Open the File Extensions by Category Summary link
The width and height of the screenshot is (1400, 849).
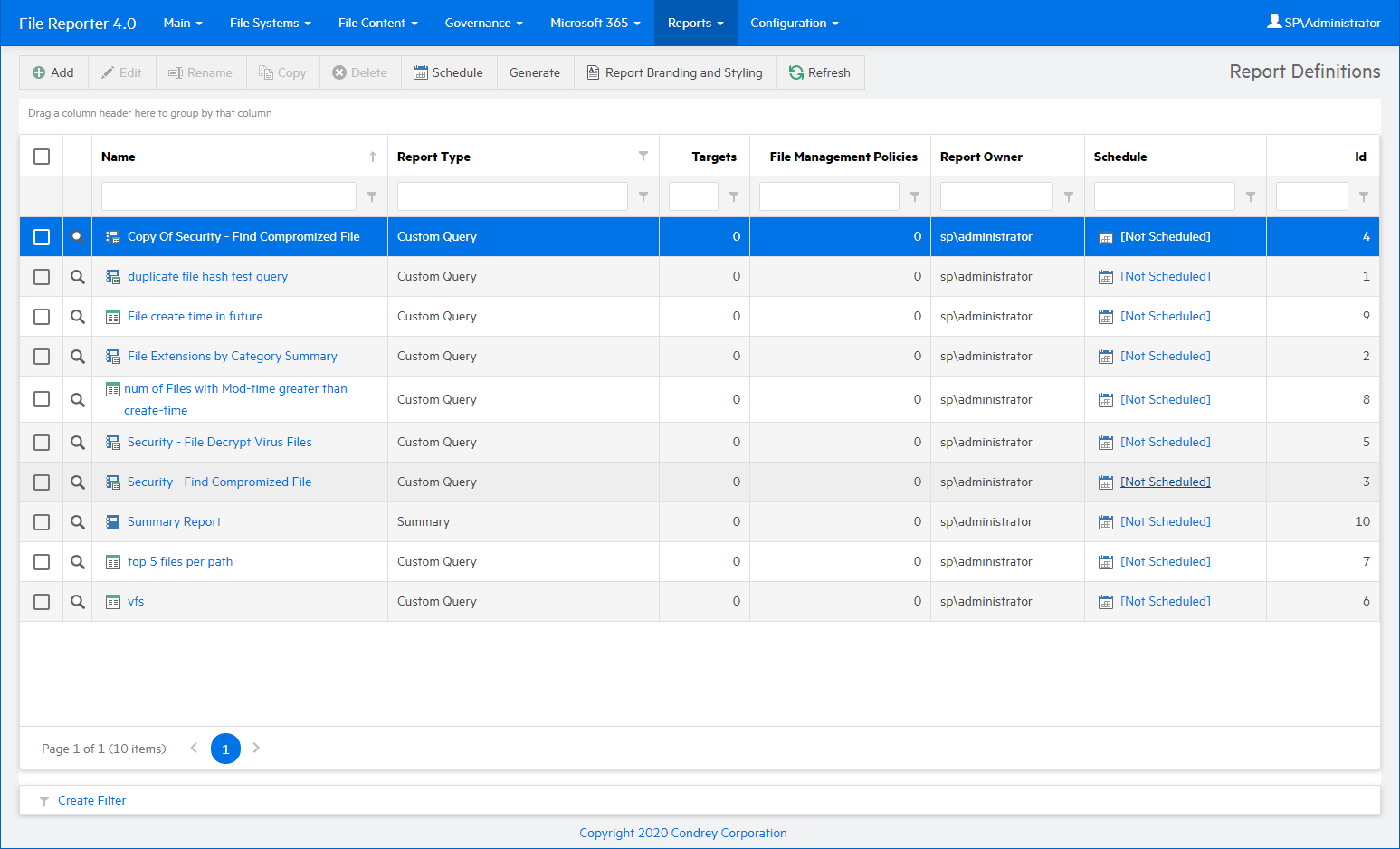[232, 357]
